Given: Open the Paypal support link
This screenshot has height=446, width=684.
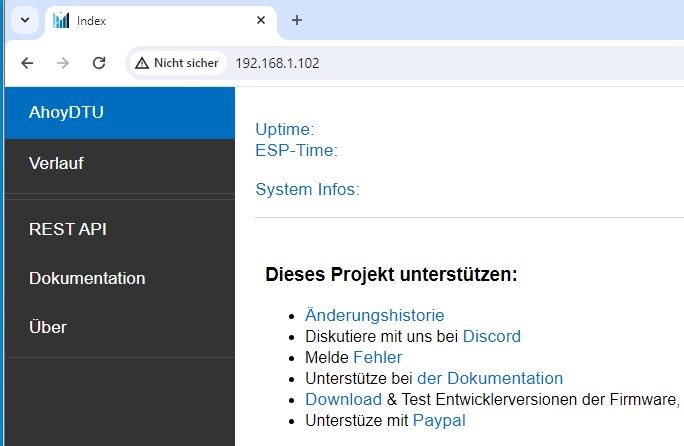Looking at the screenshot, I should point(439,420).
